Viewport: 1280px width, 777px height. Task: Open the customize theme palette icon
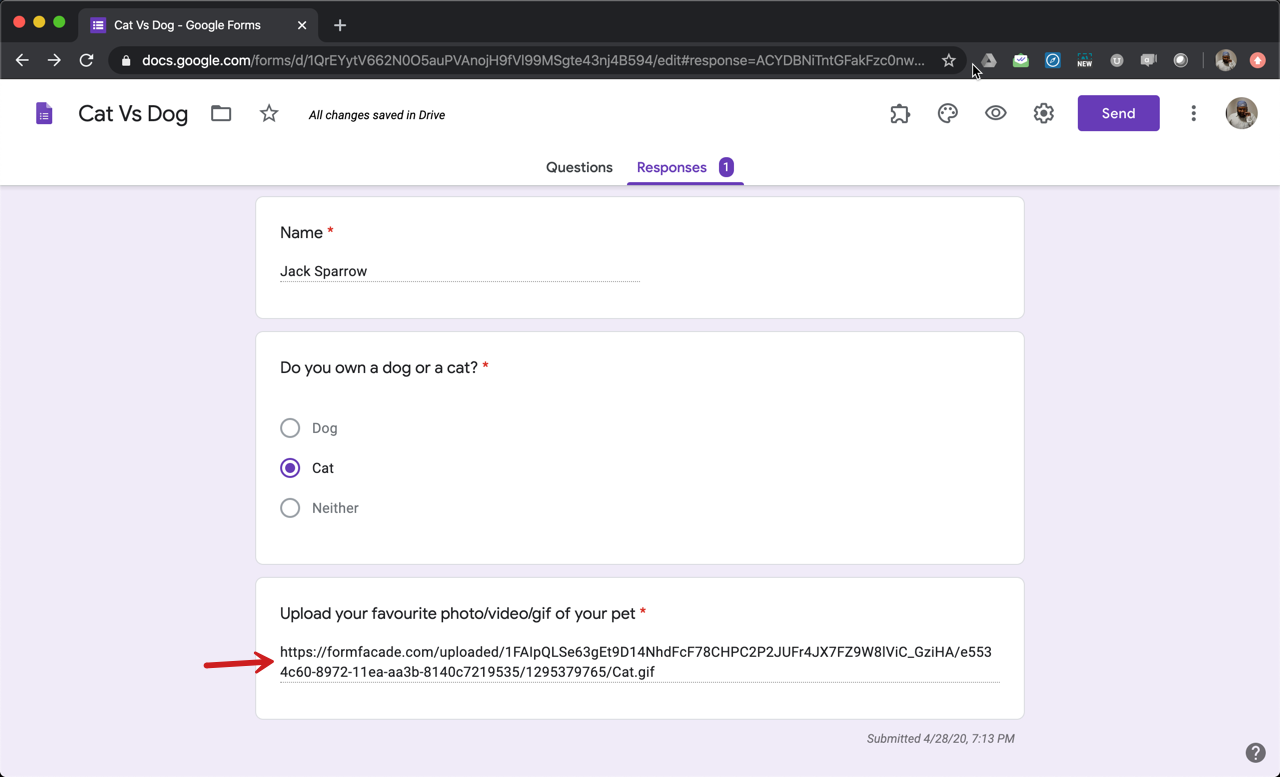[x=947, y=114]
